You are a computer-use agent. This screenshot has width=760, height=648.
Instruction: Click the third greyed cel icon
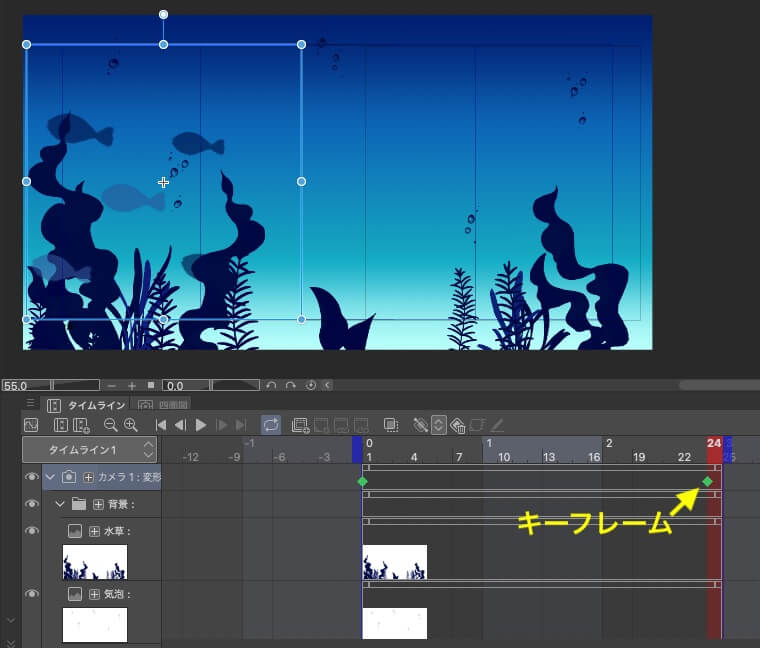tap(341, 425)
